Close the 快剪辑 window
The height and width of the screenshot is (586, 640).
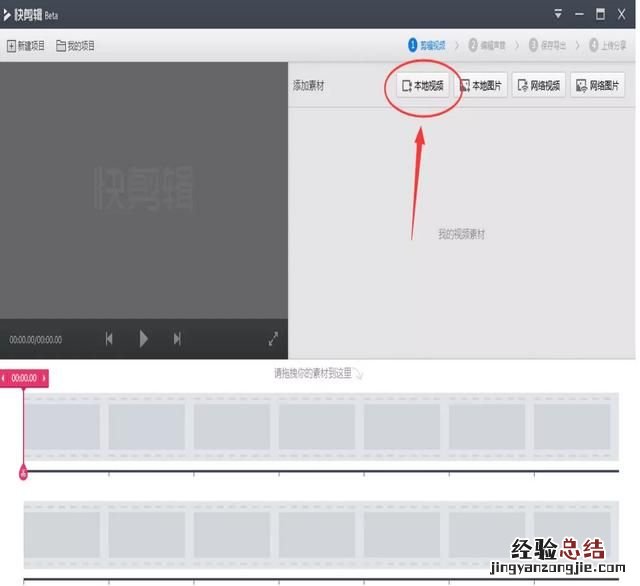click(x=622, y=14)
